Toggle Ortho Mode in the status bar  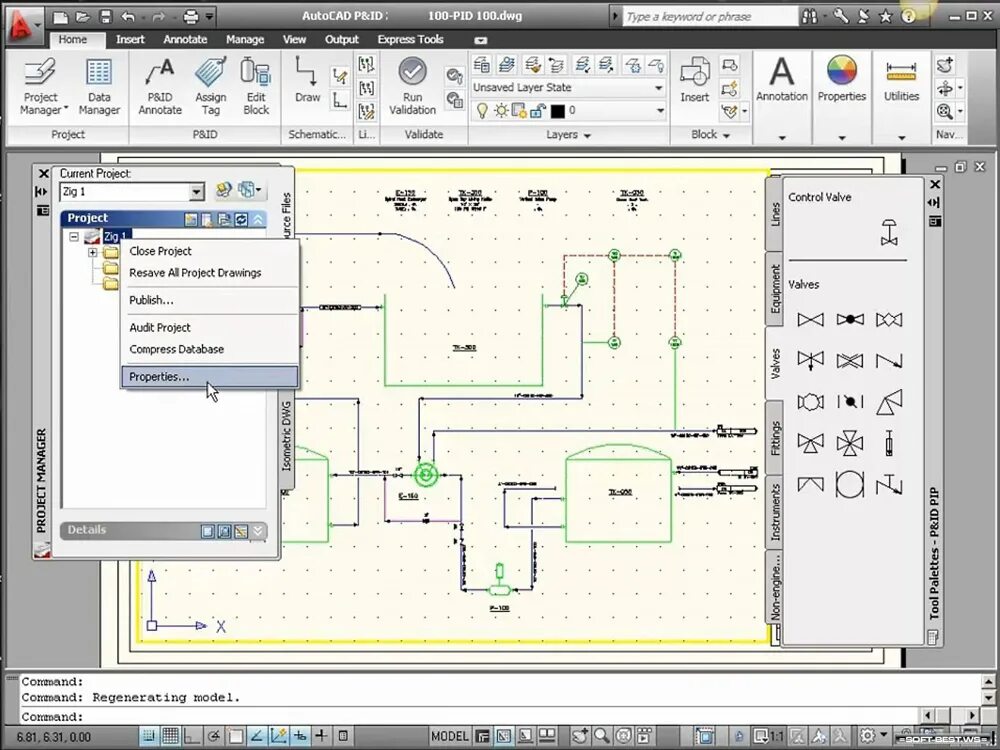pyautogui.click(x=192, y=736)
